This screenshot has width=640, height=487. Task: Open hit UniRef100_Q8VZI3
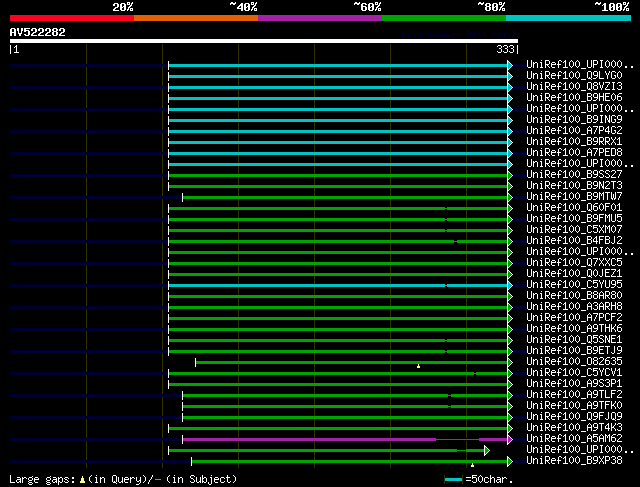point(573,86)
